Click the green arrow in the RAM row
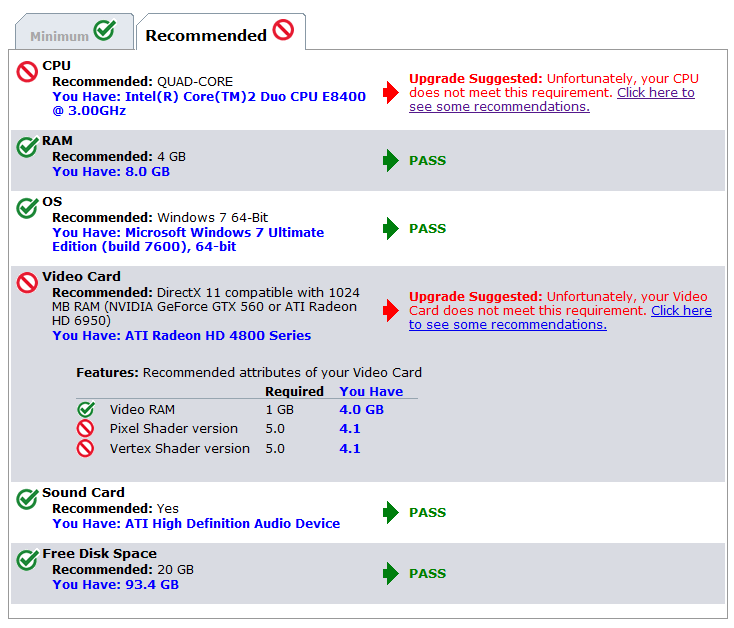 pyautogui.click(x=391, y=161)
